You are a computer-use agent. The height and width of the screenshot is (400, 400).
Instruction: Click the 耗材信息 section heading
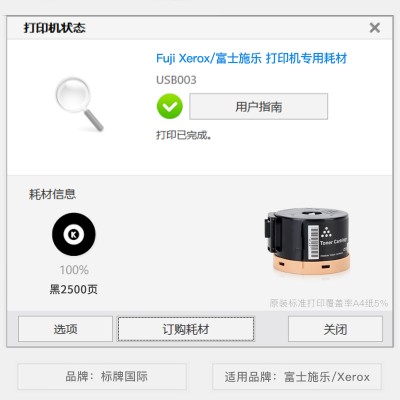[x=52, y=194]
